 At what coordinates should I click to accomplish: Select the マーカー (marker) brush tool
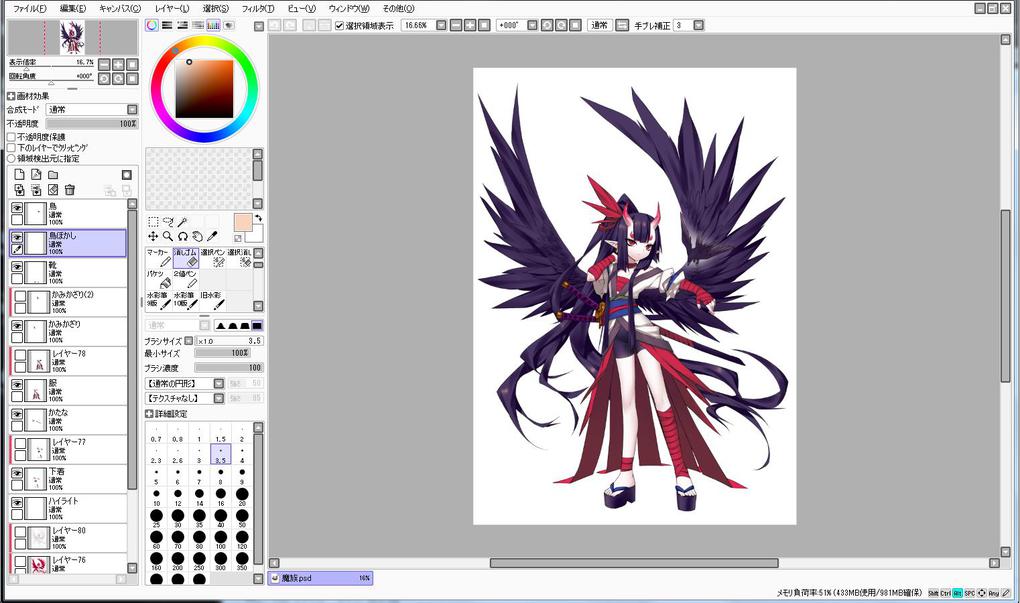tap(159, 258)
